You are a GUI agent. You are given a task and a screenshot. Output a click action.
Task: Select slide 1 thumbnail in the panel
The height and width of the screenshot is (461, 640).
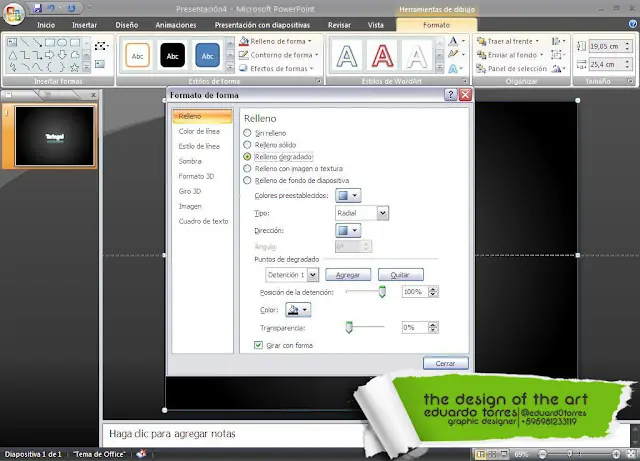point(55,134)
